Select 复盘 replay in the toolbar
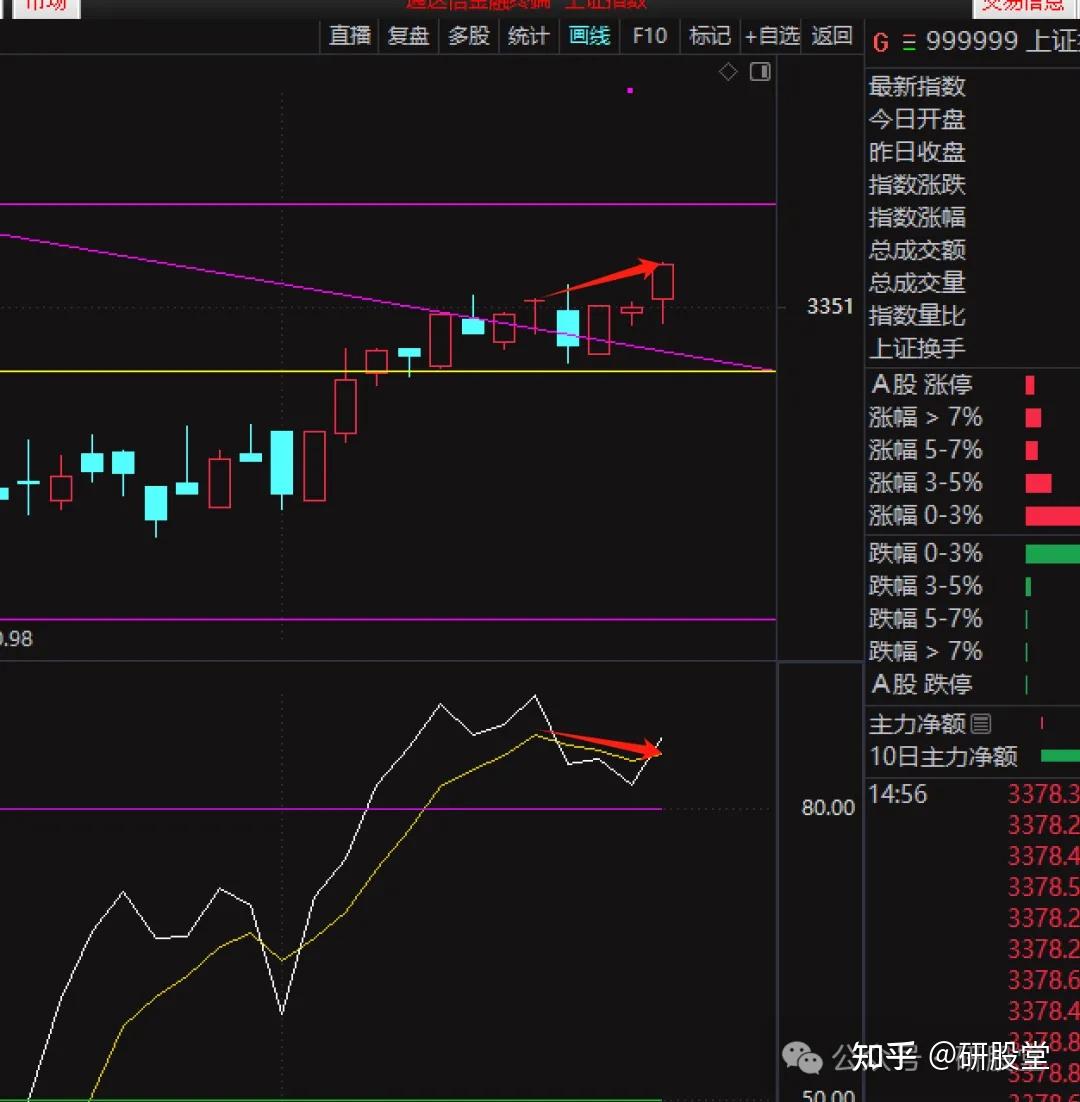Image resolution: width=1080 pixels, height=1102 pixels. (x=408, y=36)
